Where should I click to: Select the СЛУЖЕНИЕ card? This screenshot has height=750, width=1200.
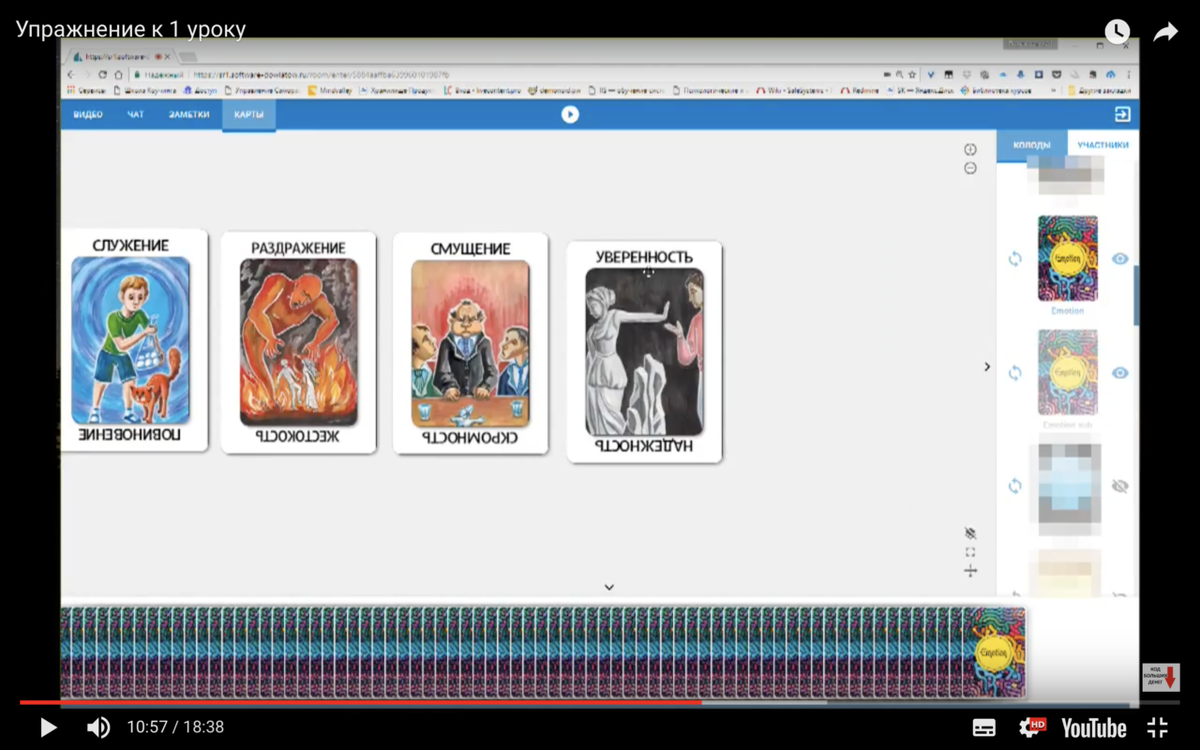(x=135, y=342)
